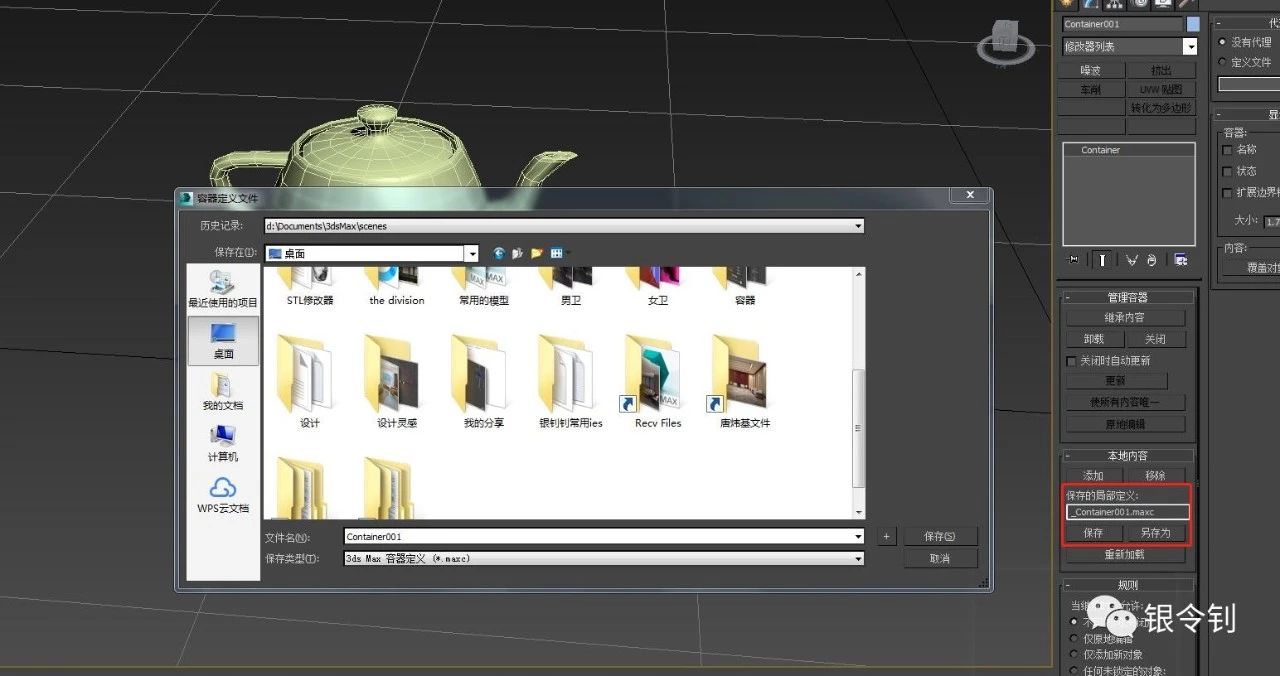Select 任何未锁定的对象 radio button
This screenshot has width=1280, height=676.
(x=1075, y=670)
